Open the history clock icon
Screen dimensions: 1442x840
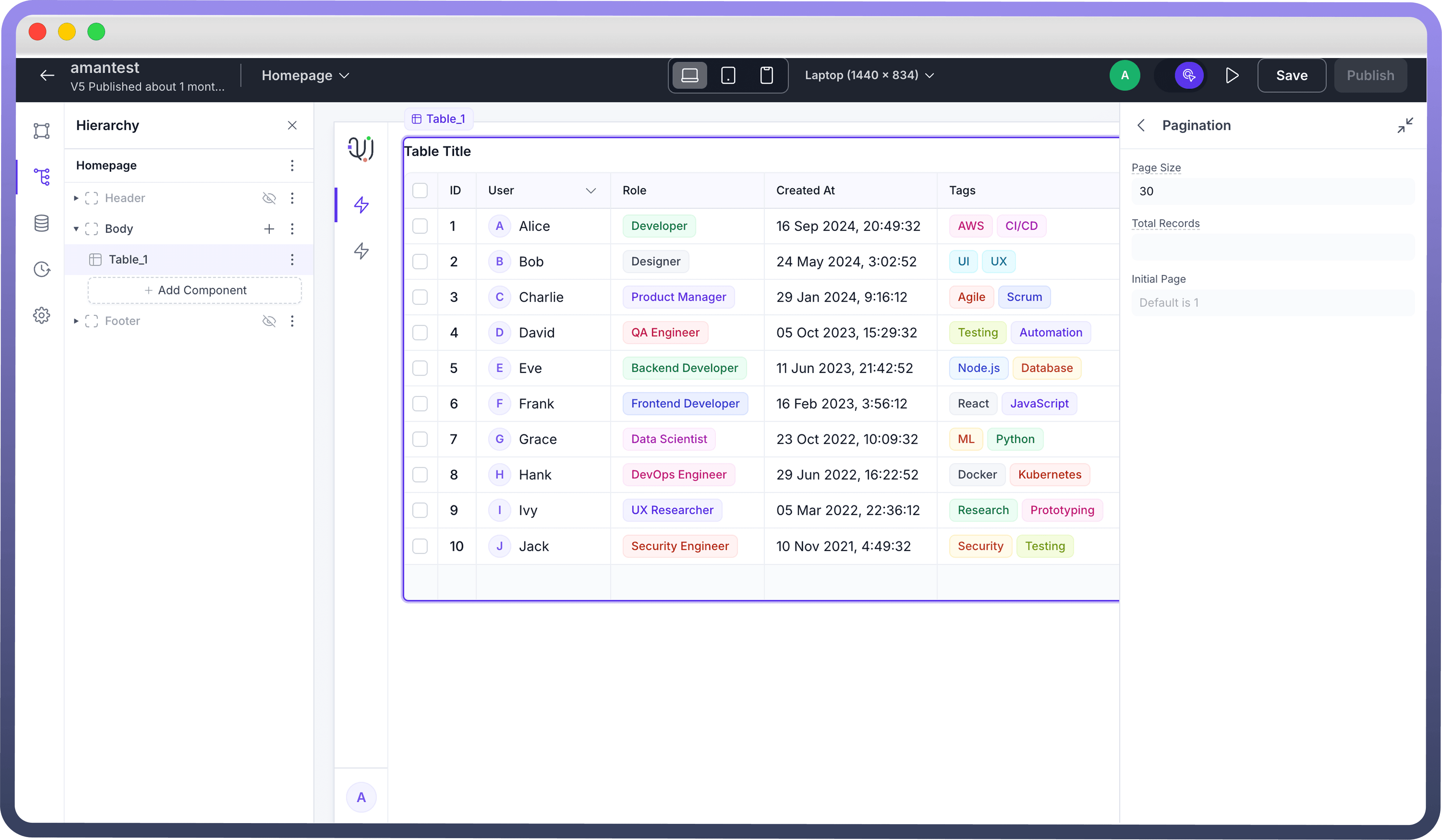click(x=41, y=269)
